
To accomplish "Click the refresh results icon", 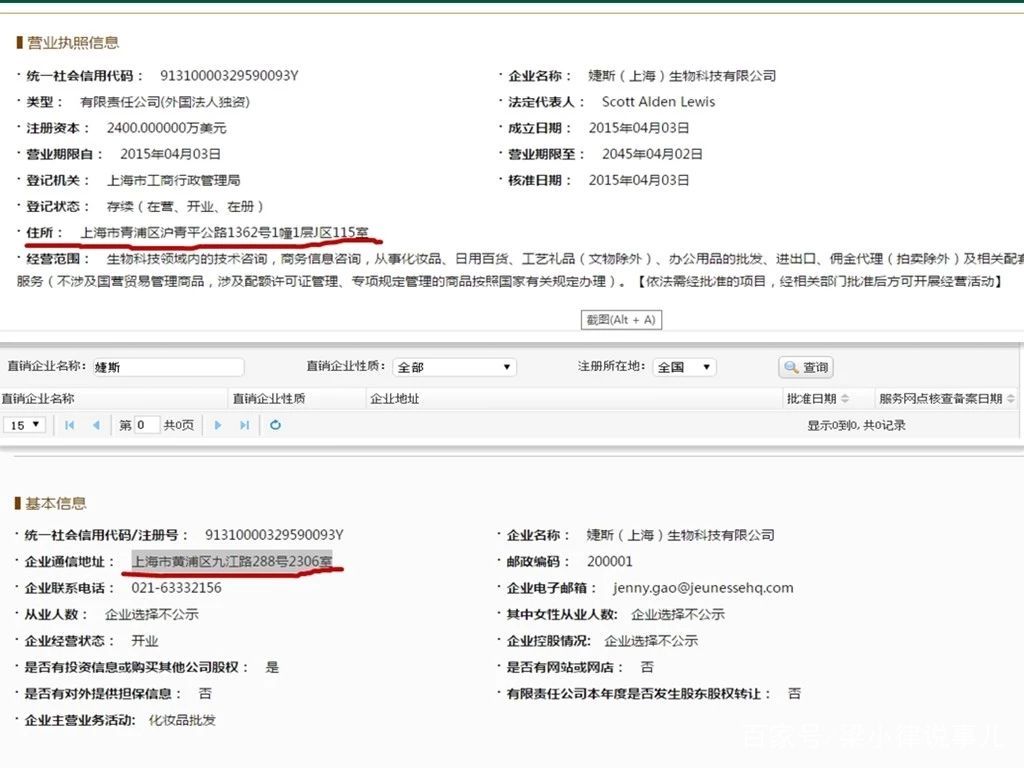I will click(275, 424).
